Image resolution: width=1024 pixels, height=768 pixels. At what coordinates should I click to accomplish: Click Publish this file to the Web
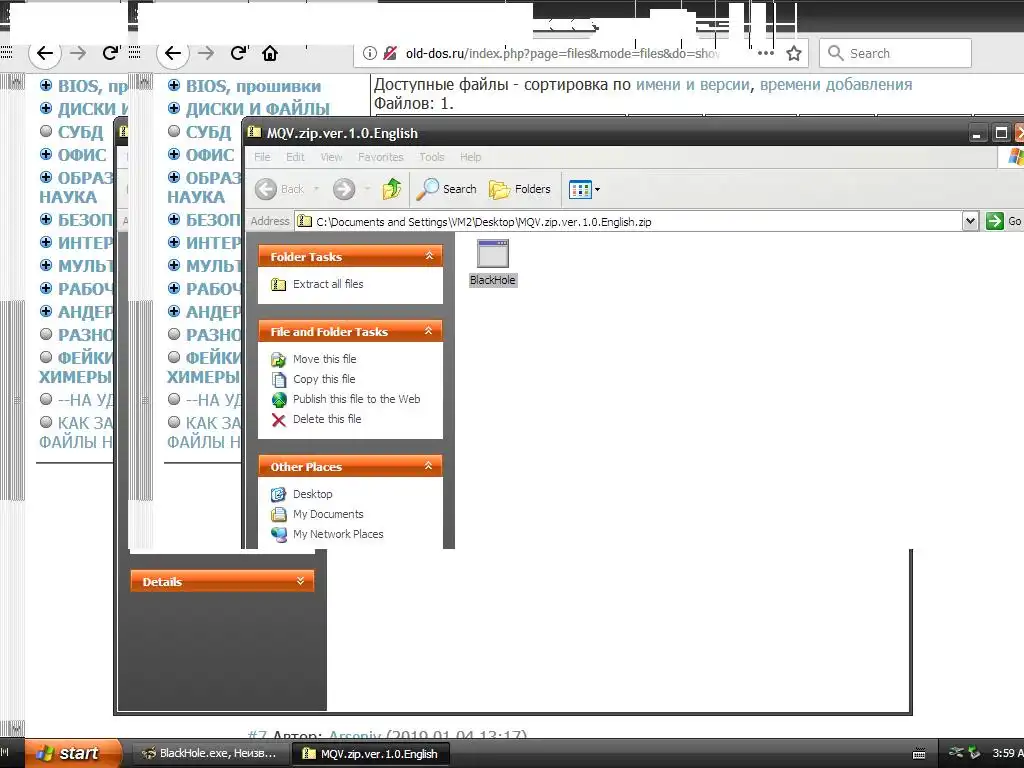click(x=357, y=399)
